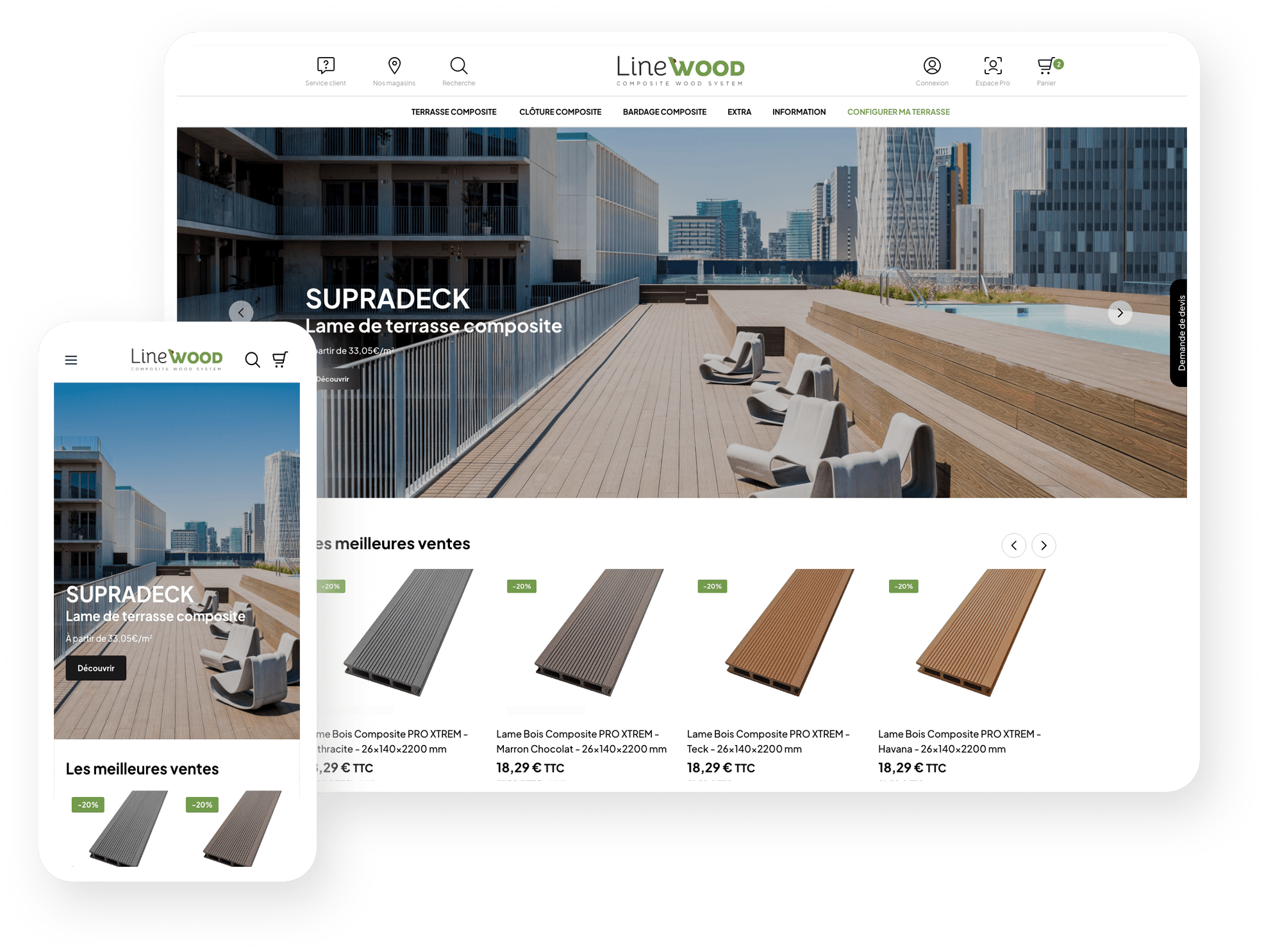1264x952 pixels.
Task: Click Les meilleures ventes heading on mobile
Action: pyautogui.click(x=142, y=769)
